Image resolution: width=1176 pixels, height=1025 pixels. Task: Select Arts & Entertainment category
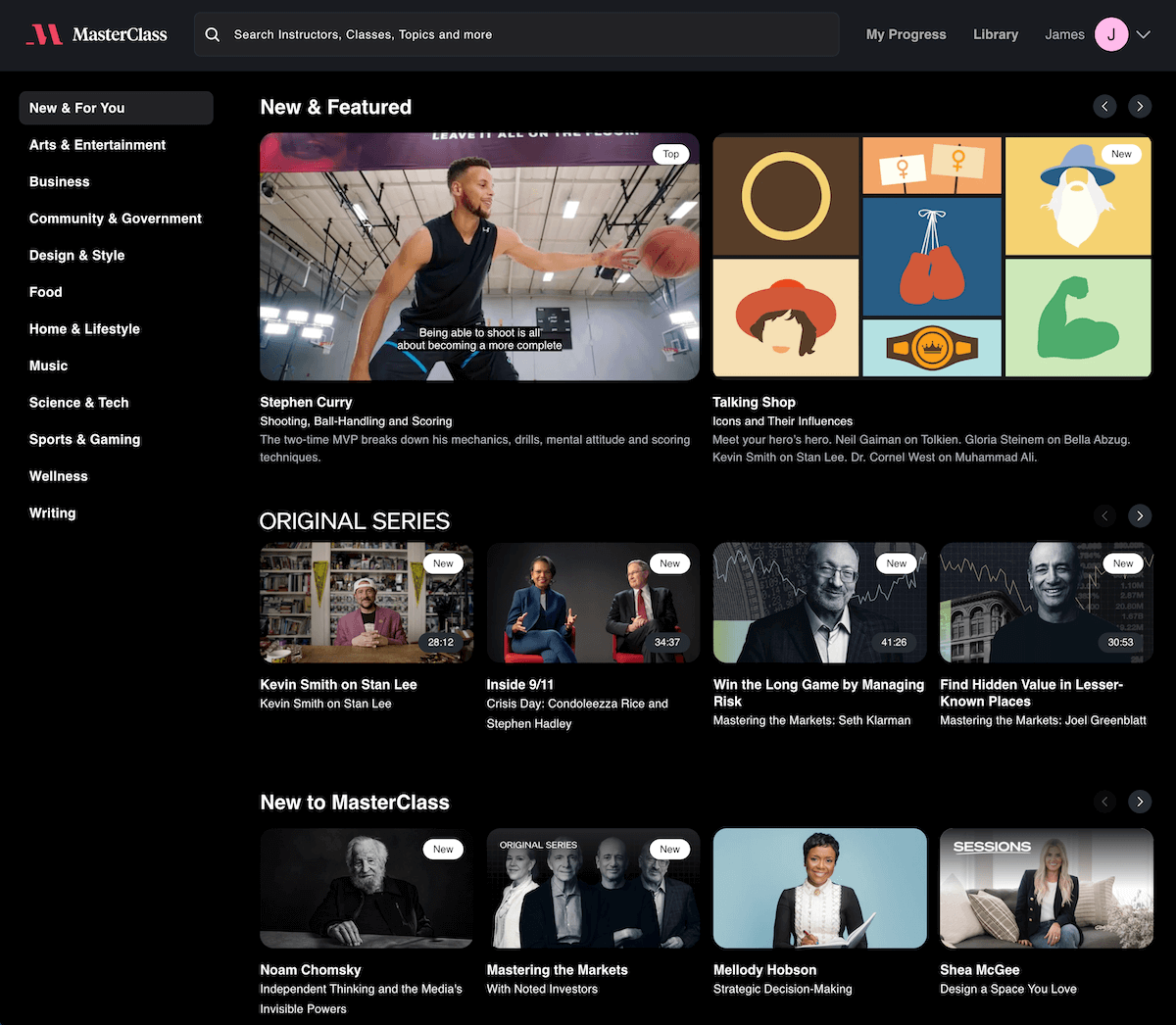pyautogui.click(x=97, y=145)
